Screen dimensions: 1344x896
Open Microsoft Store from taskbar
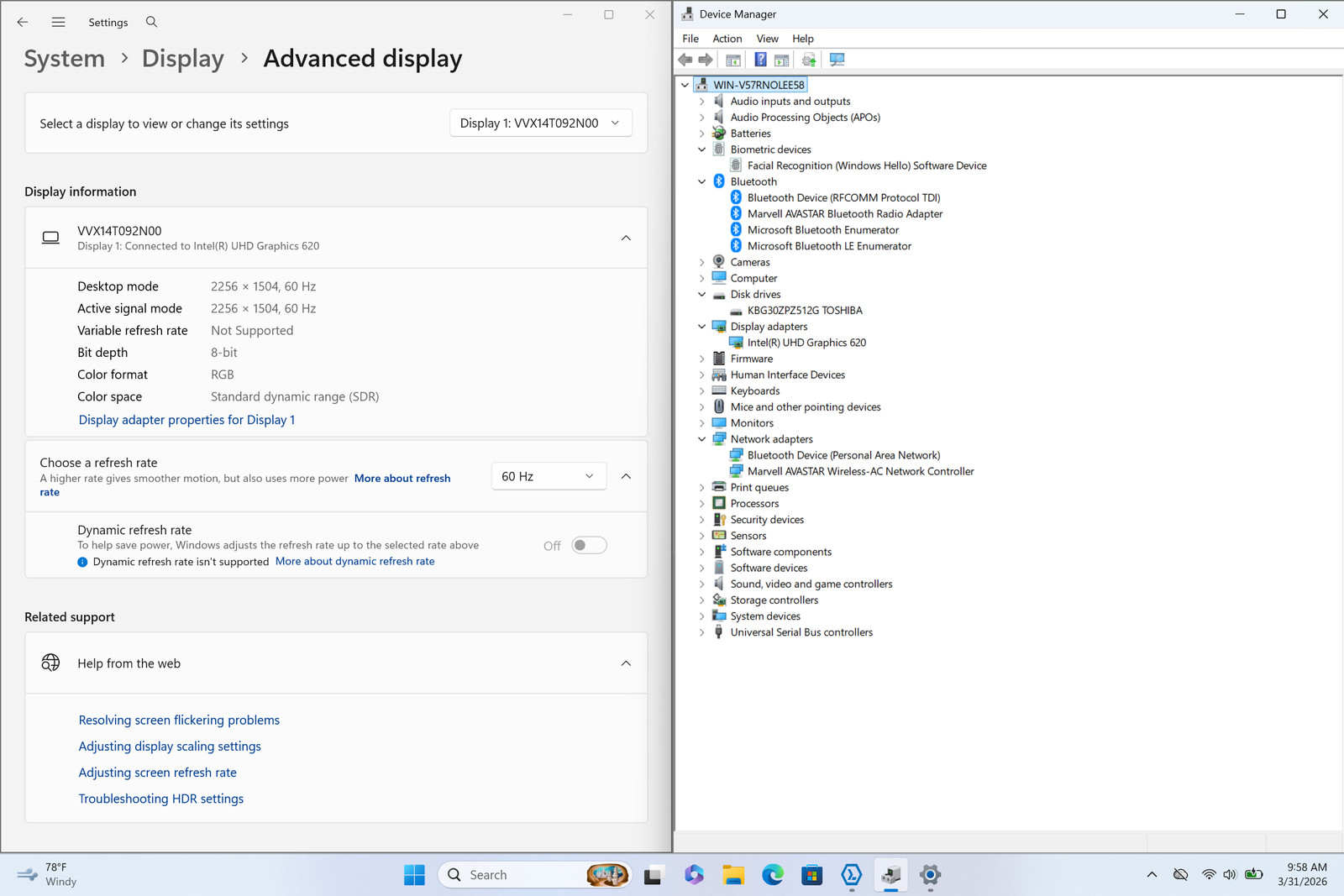click(x=812, y=875)
